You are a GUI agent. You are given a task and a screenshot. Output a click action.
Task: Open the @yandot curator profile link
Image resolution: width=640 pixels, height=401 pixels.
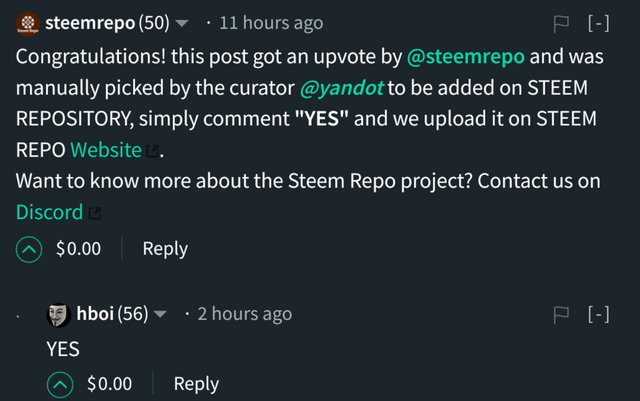click(341, 88)
